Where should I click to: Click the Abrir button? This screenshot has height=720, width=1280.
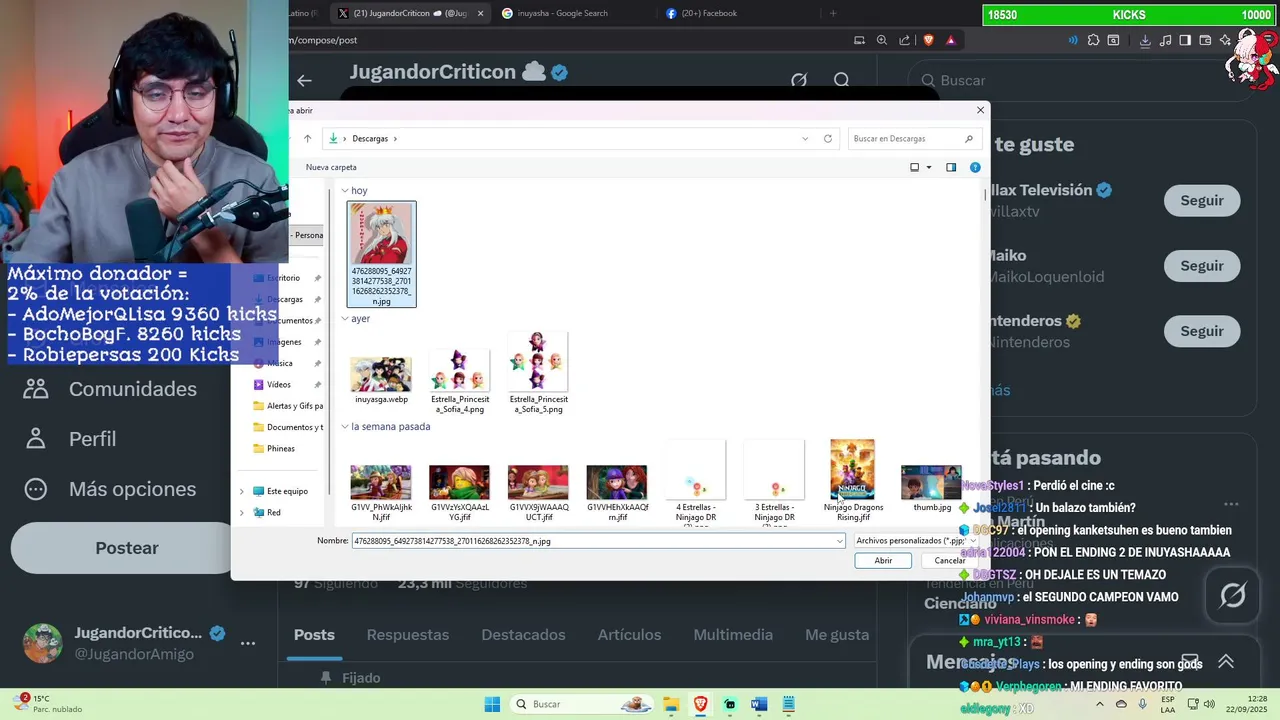pyautogui.click(x=883, y=561)
